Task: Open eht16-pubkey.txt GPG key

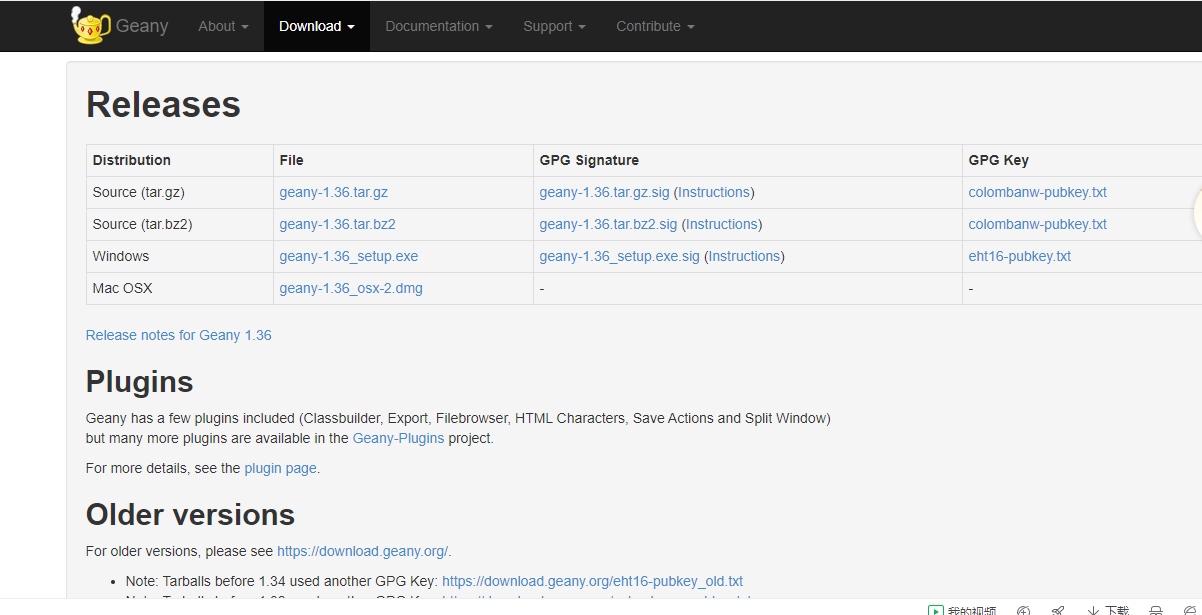Action: (1020, 256)
